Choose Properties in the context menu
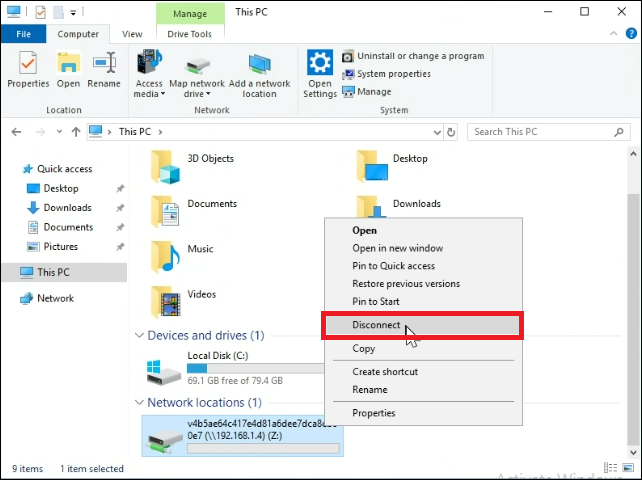 coord(423,413)
